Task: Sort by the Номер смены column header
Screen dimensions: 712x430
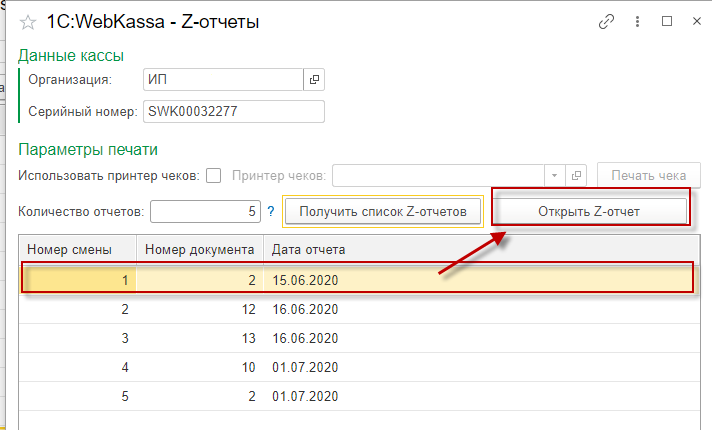Action: pos(77,249)
